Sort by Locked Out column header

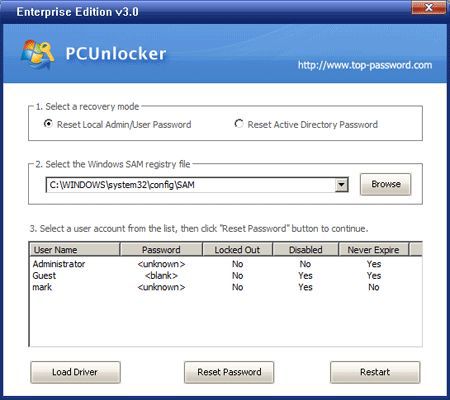237,250
